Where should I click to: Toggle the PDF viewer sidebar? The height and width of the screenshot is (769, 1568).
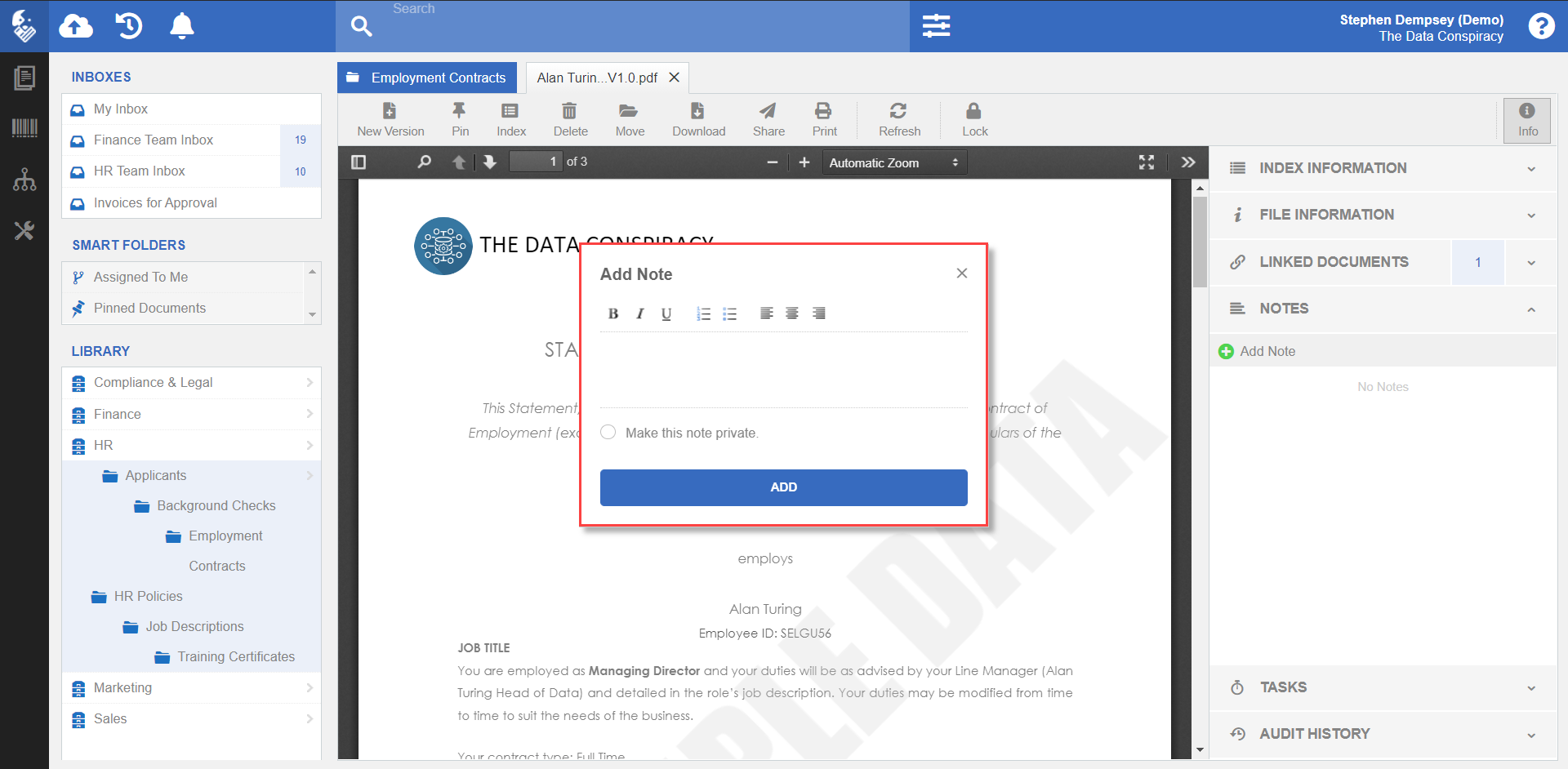point(359,162)
